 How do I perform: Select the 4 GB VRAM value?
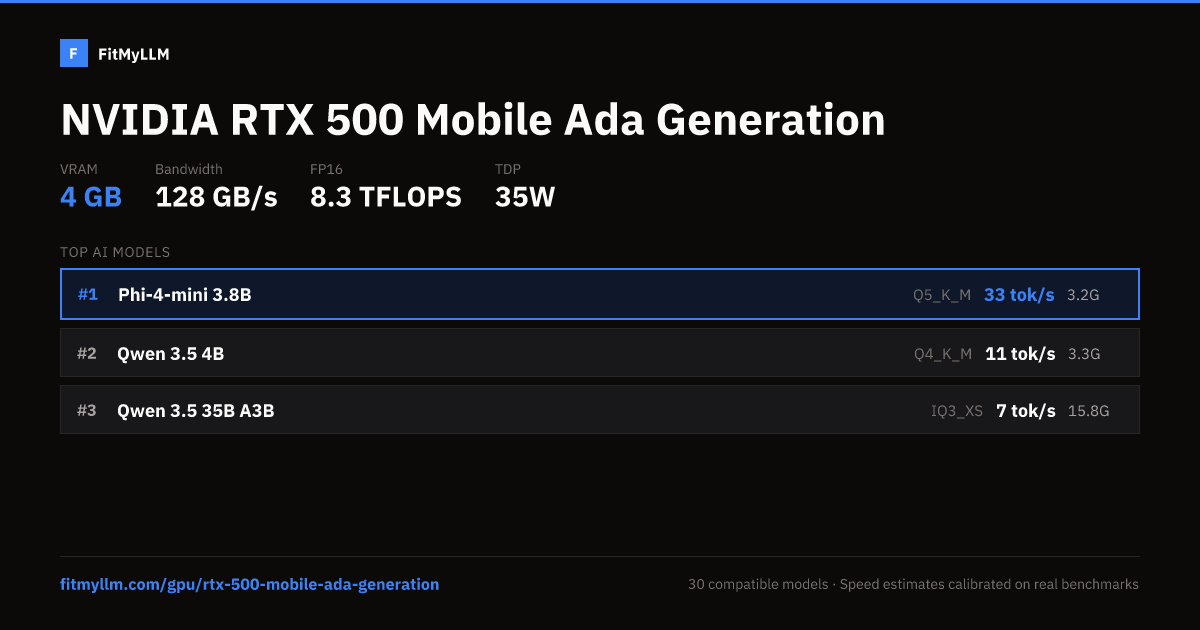point(91,197)
